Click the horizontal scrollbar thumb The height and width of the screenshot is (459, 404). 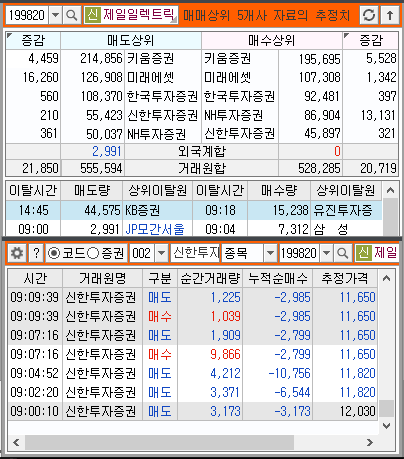pyautogui.click(x=159, y=442)
